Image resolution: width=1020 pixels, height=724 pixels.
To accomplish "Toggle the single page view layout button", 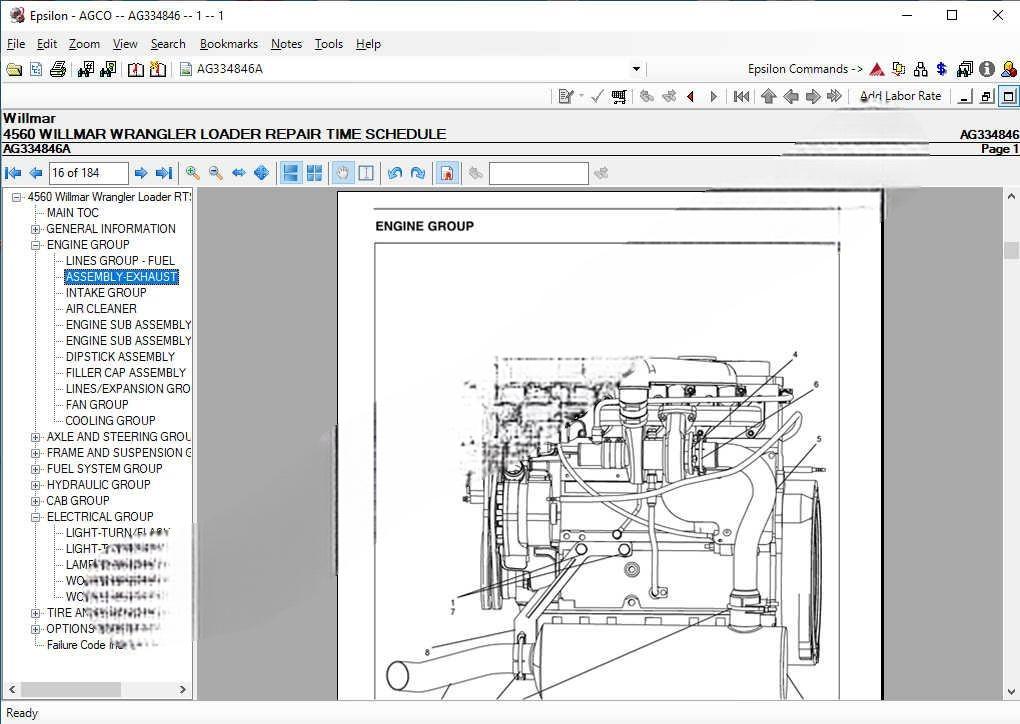I will (289, 172).
